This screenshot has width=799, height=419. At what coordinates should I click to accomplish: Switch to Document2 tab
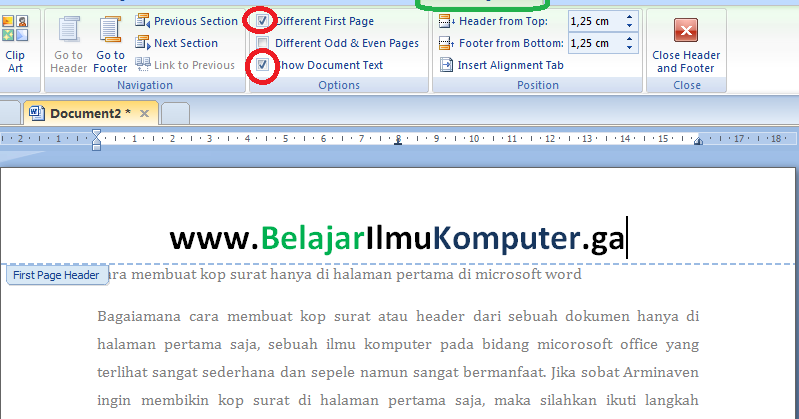point(90,113)
